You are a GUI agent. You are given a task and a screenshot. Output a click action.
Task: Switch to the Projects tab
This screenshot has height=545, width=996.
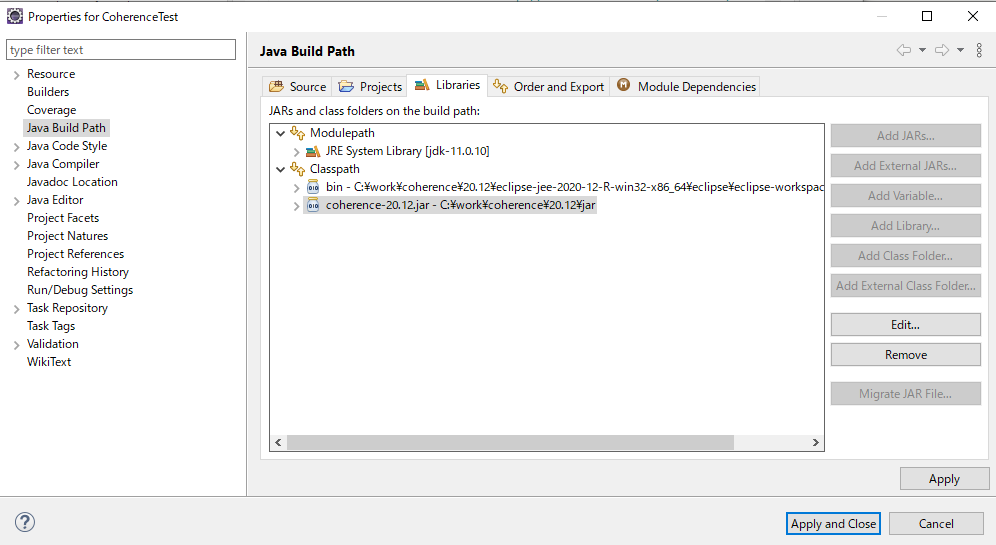click(370, 86)
